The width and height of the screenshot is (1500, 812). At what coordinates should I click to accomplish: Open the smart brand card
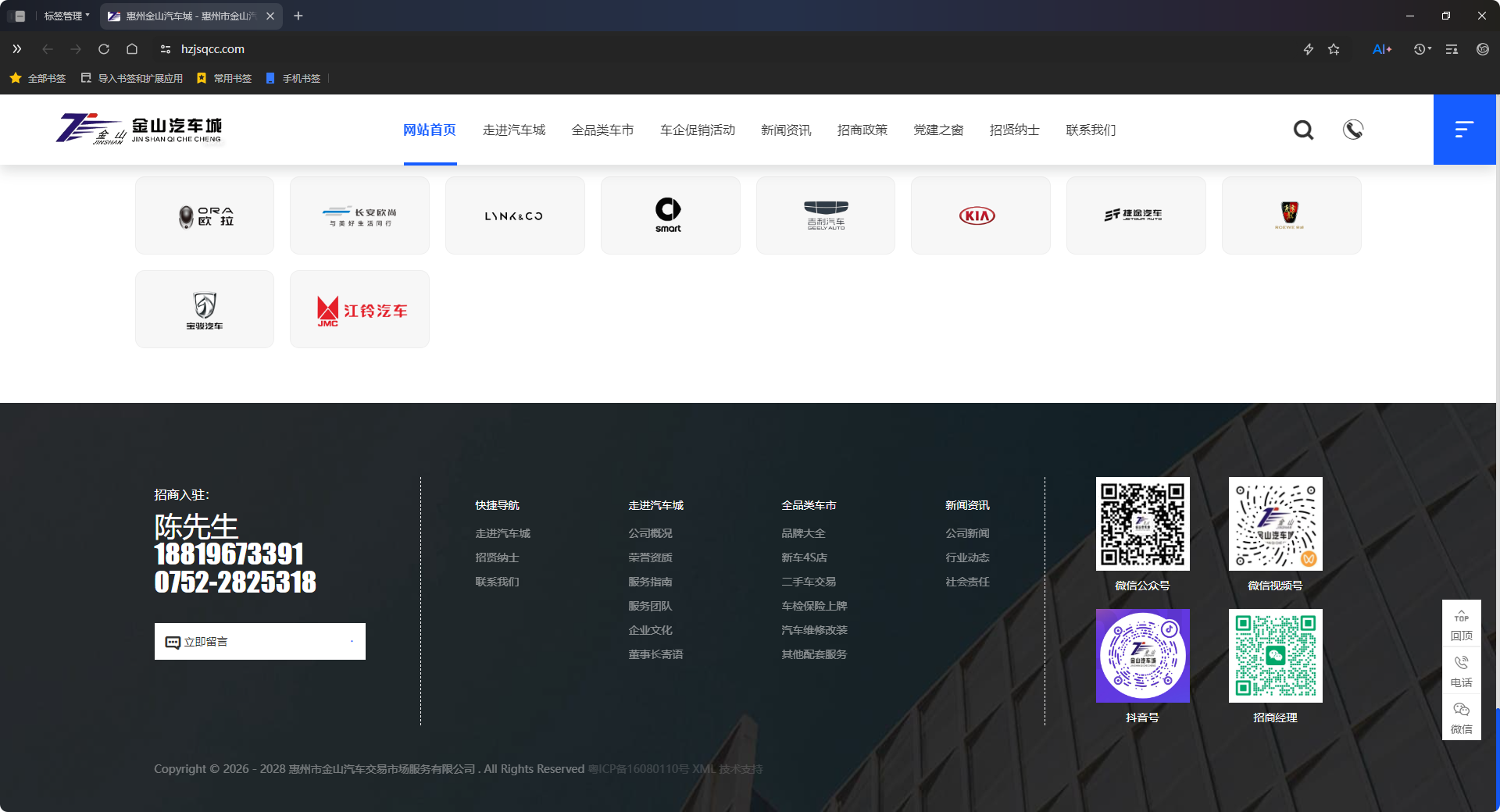point(670,215)
